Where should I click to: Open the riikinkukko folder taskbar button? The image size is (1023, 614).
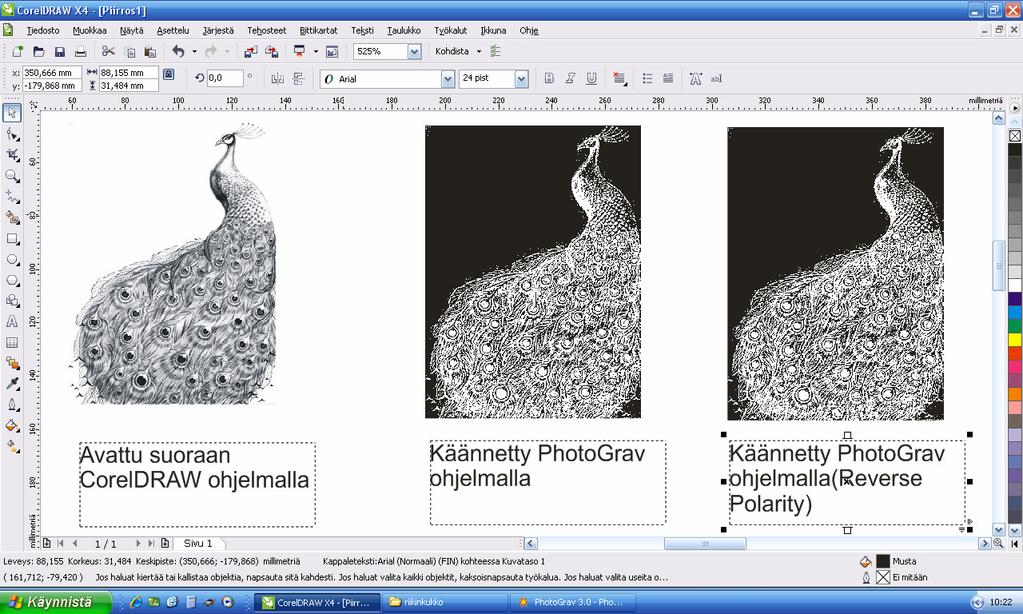446,602
